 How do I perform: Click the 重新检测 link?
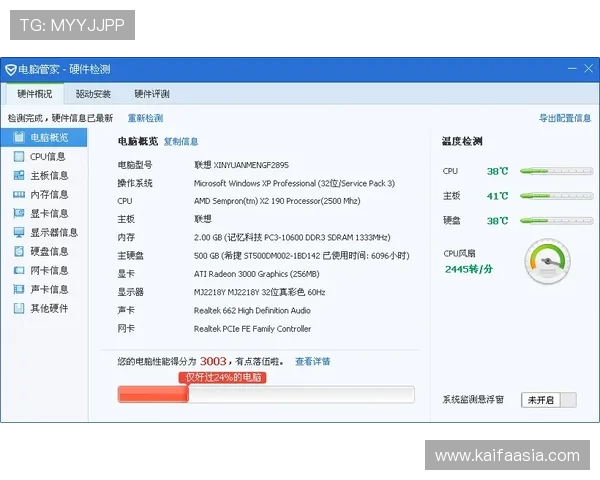pos(145,118)
